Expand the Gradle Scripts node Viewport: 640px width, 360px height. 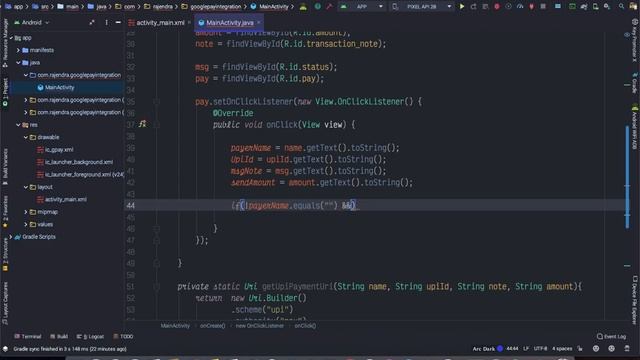11,237
